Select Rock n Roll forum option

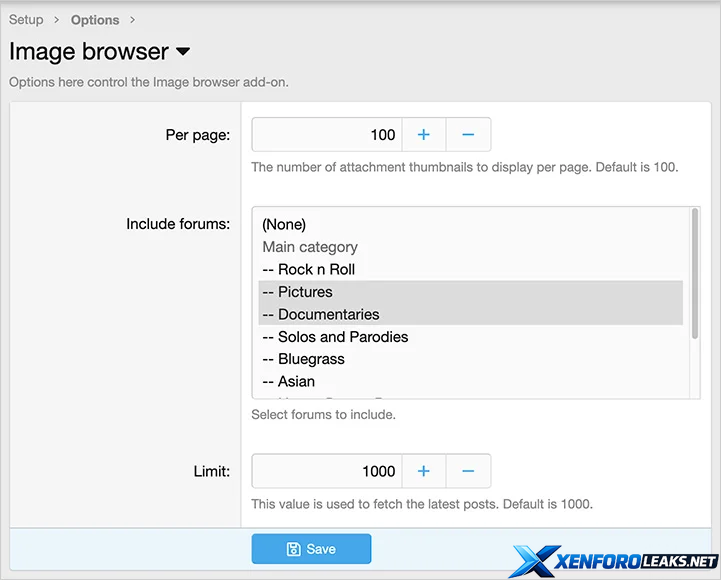tap(308, 269)
